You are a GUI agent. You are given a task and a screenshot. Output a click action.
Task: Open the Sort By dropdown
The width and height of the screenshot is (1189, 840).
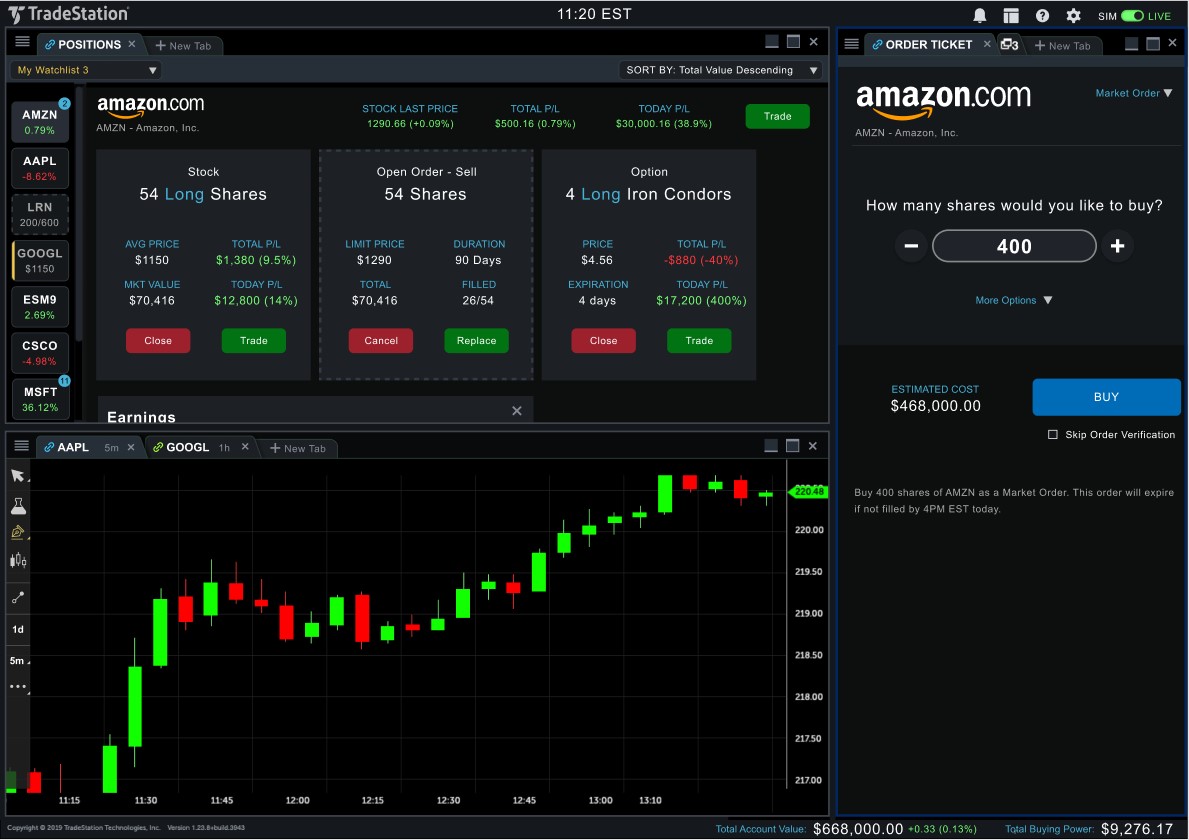click(x=720, y=70)
